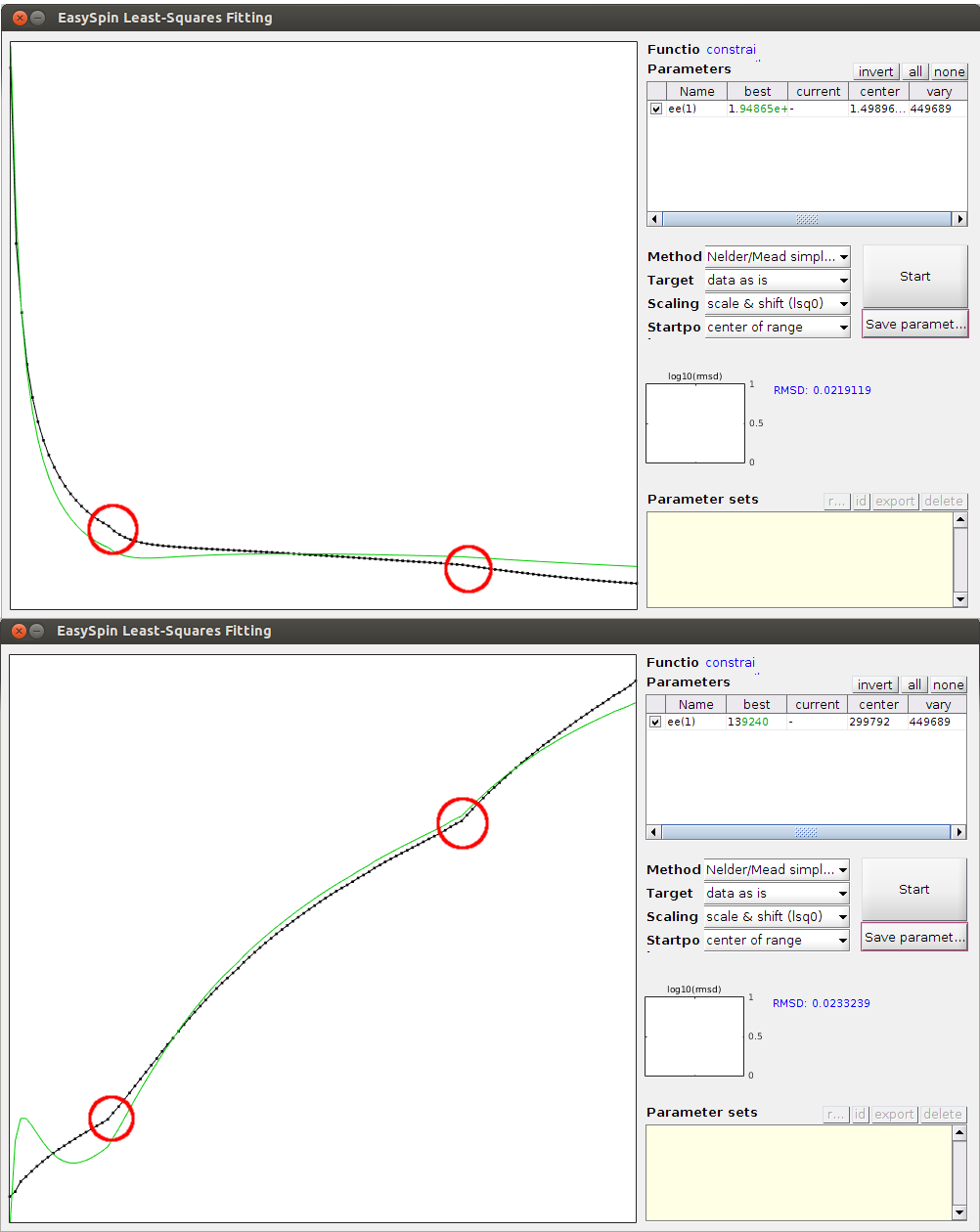Click vary column header in top window
The width and height of the screenshot is (980, 1232).
click(938, 92)
